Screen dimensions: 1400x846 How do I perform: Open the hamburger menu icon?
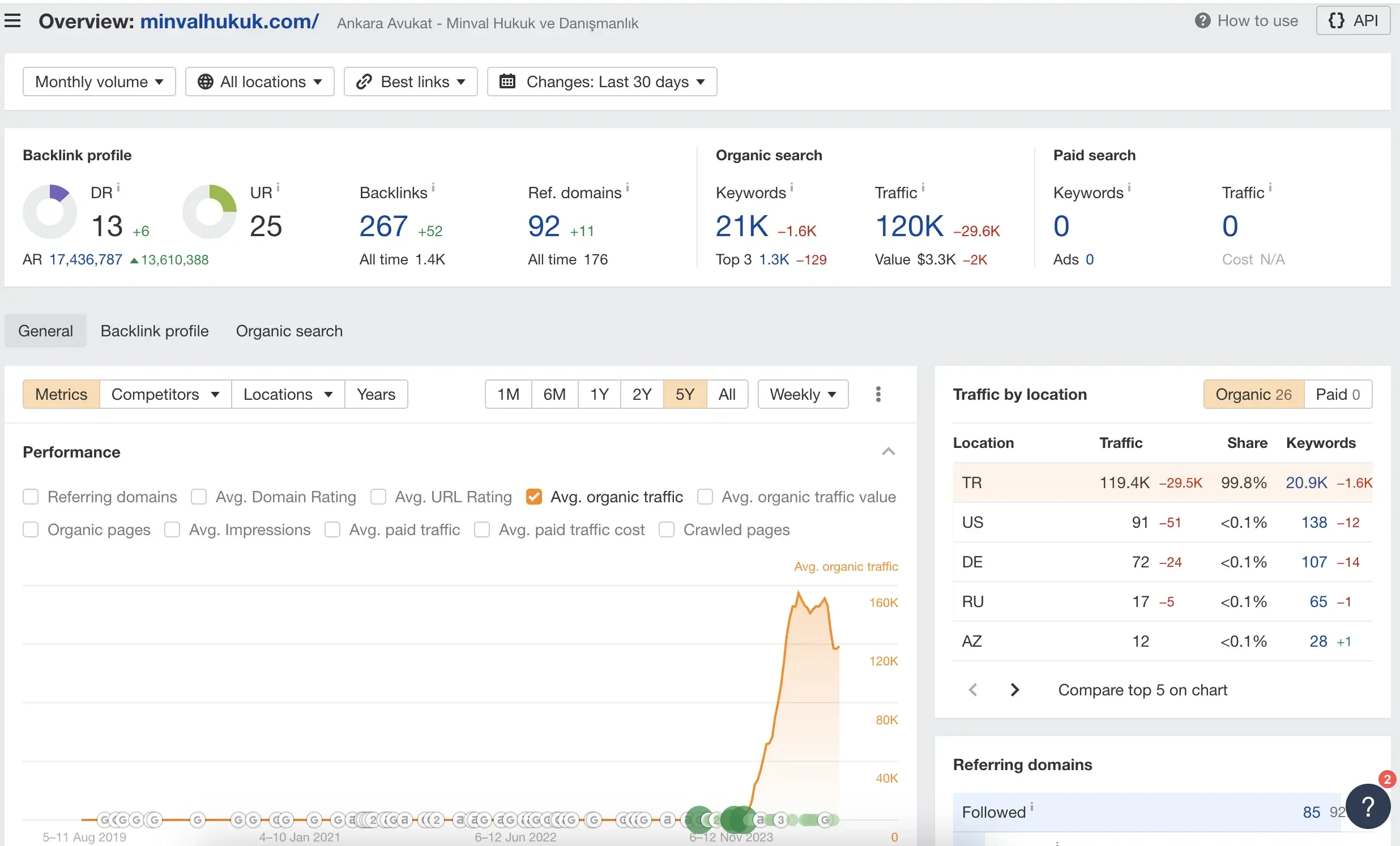click(12, 21)
